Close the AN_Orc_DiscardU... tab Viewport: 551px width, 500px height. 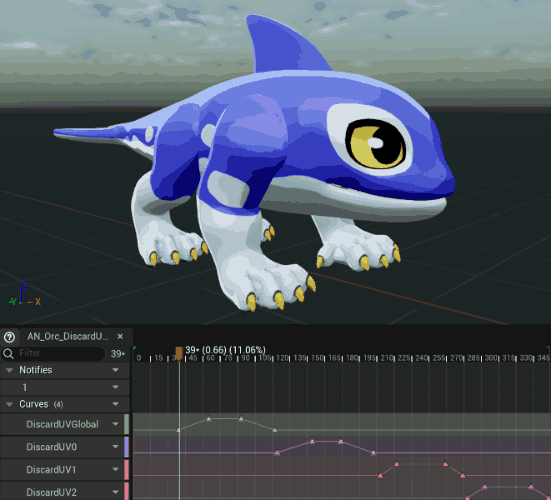120,337
